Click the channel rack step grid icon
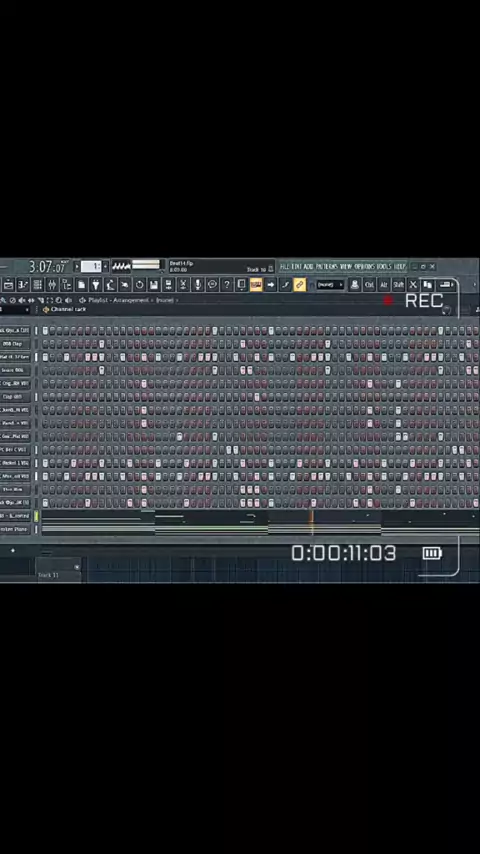The width and height of the screenshot is (480, 854). (37, 284)
